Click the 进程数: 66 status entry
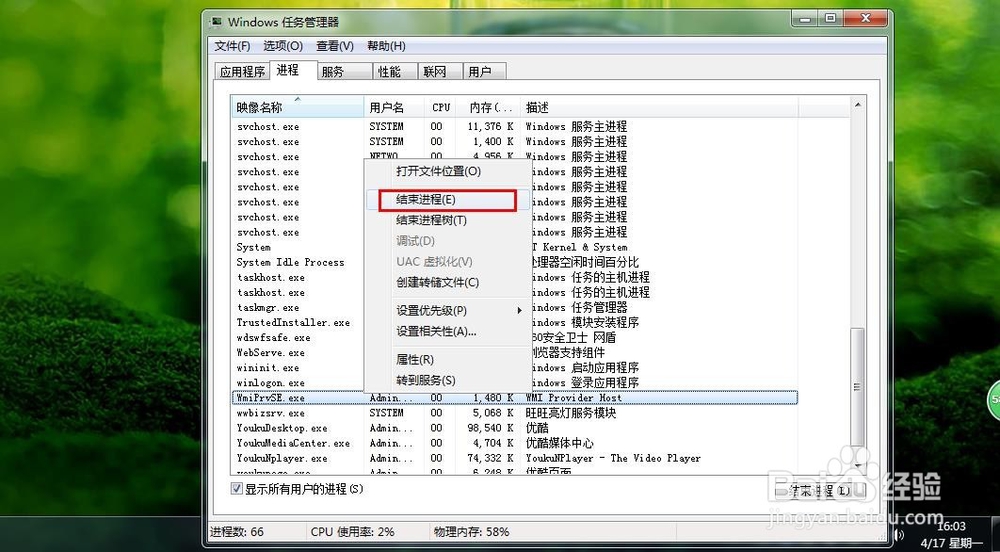The image size is (1000, 552). [237, 532]
